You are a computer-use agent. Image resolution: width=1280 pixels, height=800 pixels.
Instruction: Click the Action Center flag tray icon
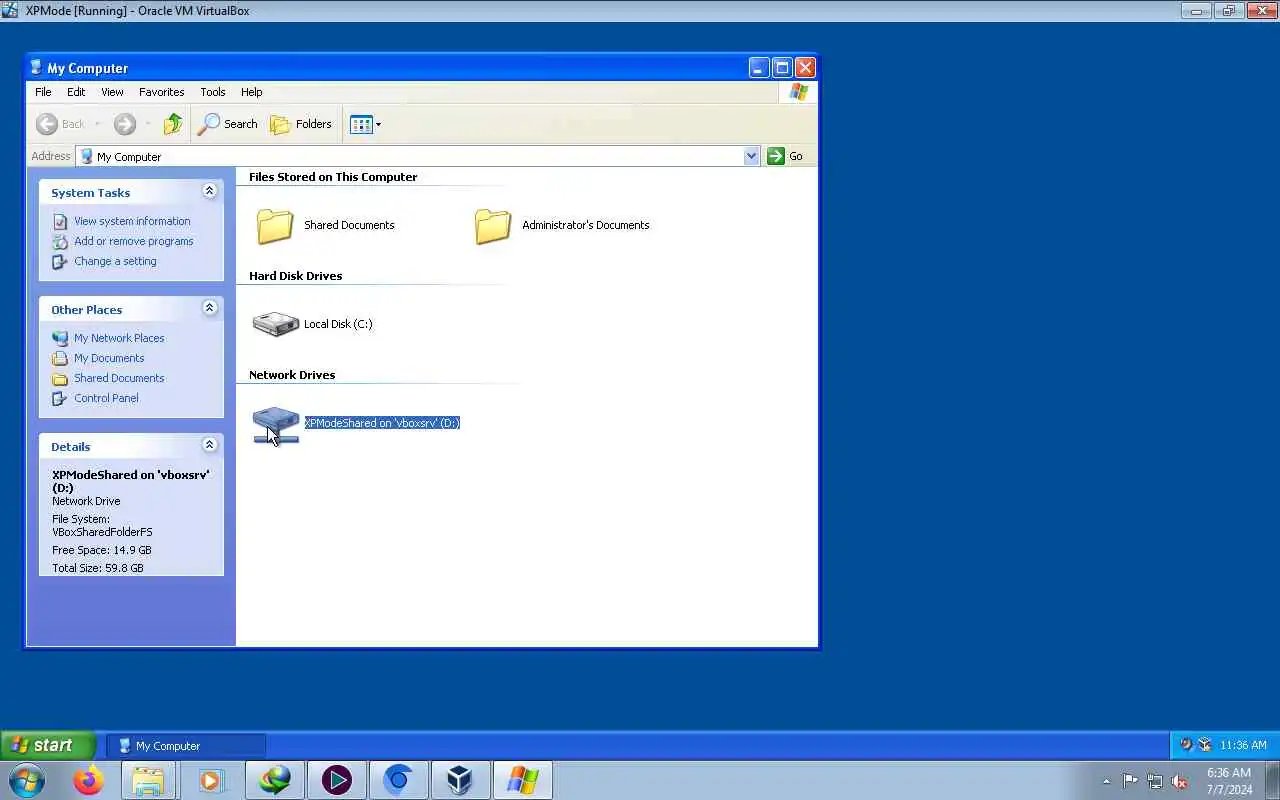click(1130, 781)
